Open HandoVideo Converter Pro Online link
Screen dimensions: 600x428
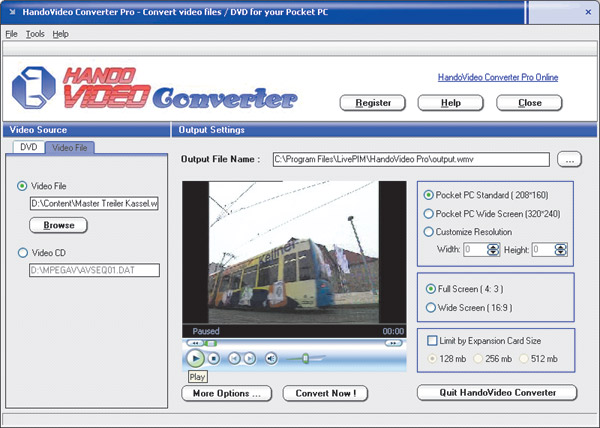[498, 77]
